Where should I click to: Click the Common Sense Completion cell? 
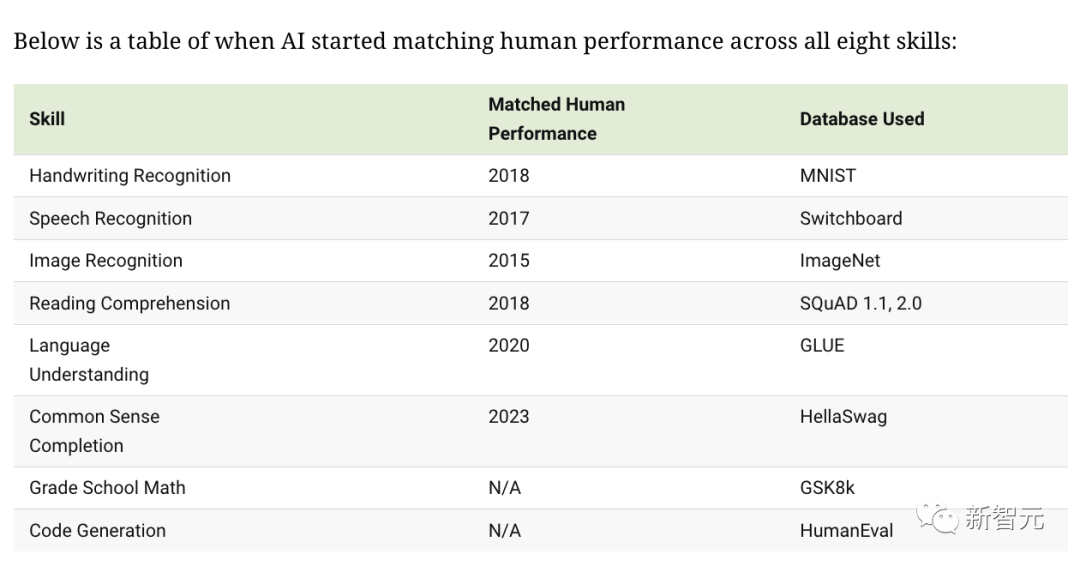(x=94, y=431)
